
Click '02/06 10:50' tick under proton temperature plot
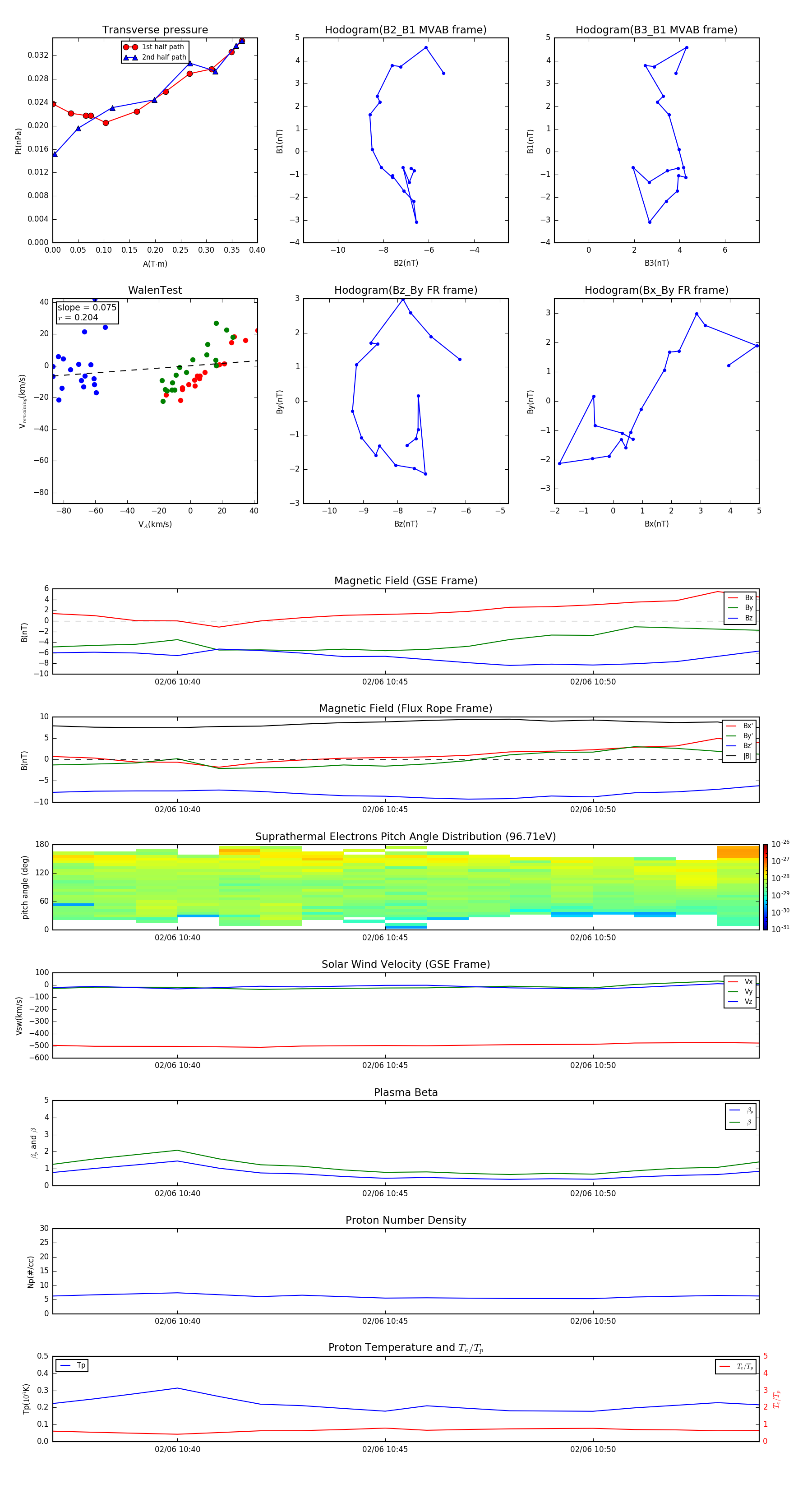tap(593, 1449)
